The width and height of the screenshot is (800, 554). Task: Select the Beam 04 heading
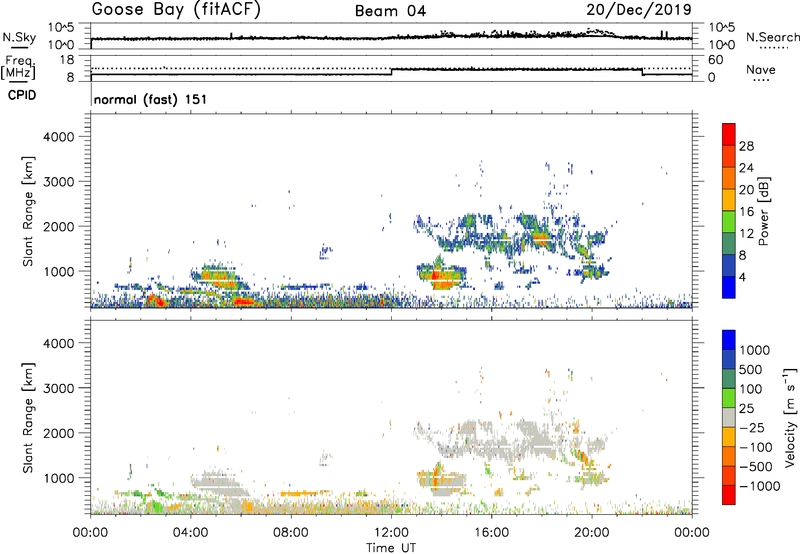(x=390, y=11)
